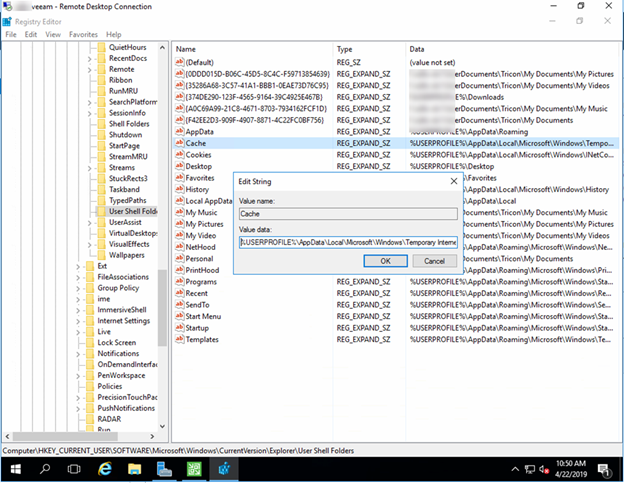
Task: Expand the UserAssist key
Action: (x=90, y=223)
